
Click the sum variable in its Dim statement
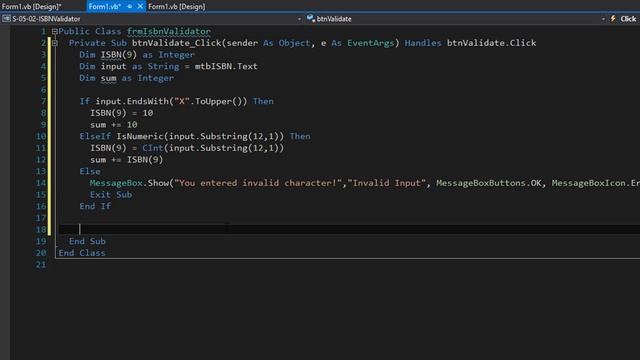point(108,78)
